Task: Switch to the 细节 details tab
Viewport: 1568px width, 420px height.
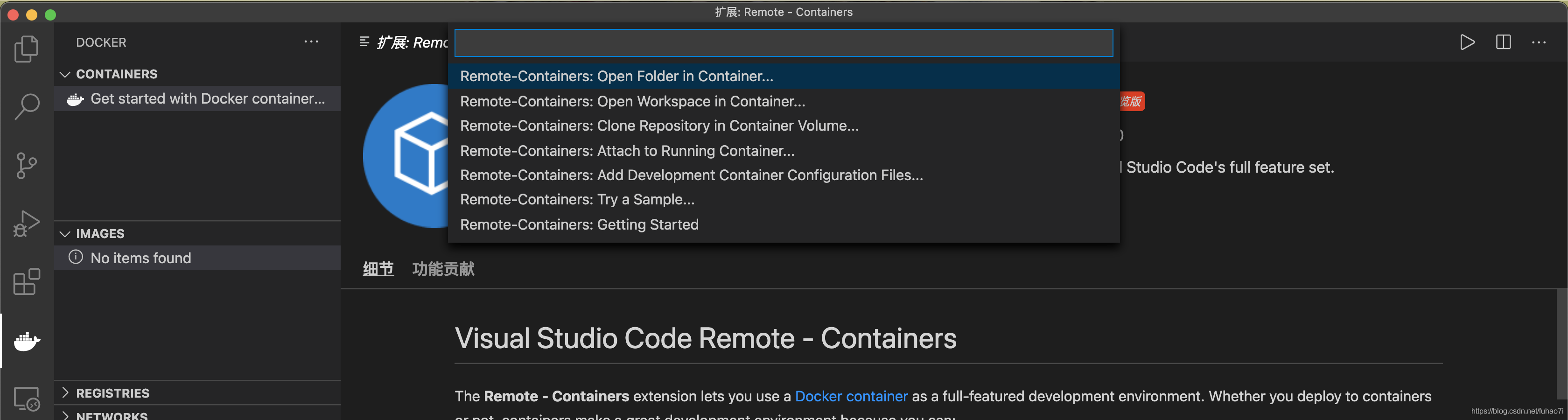Action: pos(378,268)
